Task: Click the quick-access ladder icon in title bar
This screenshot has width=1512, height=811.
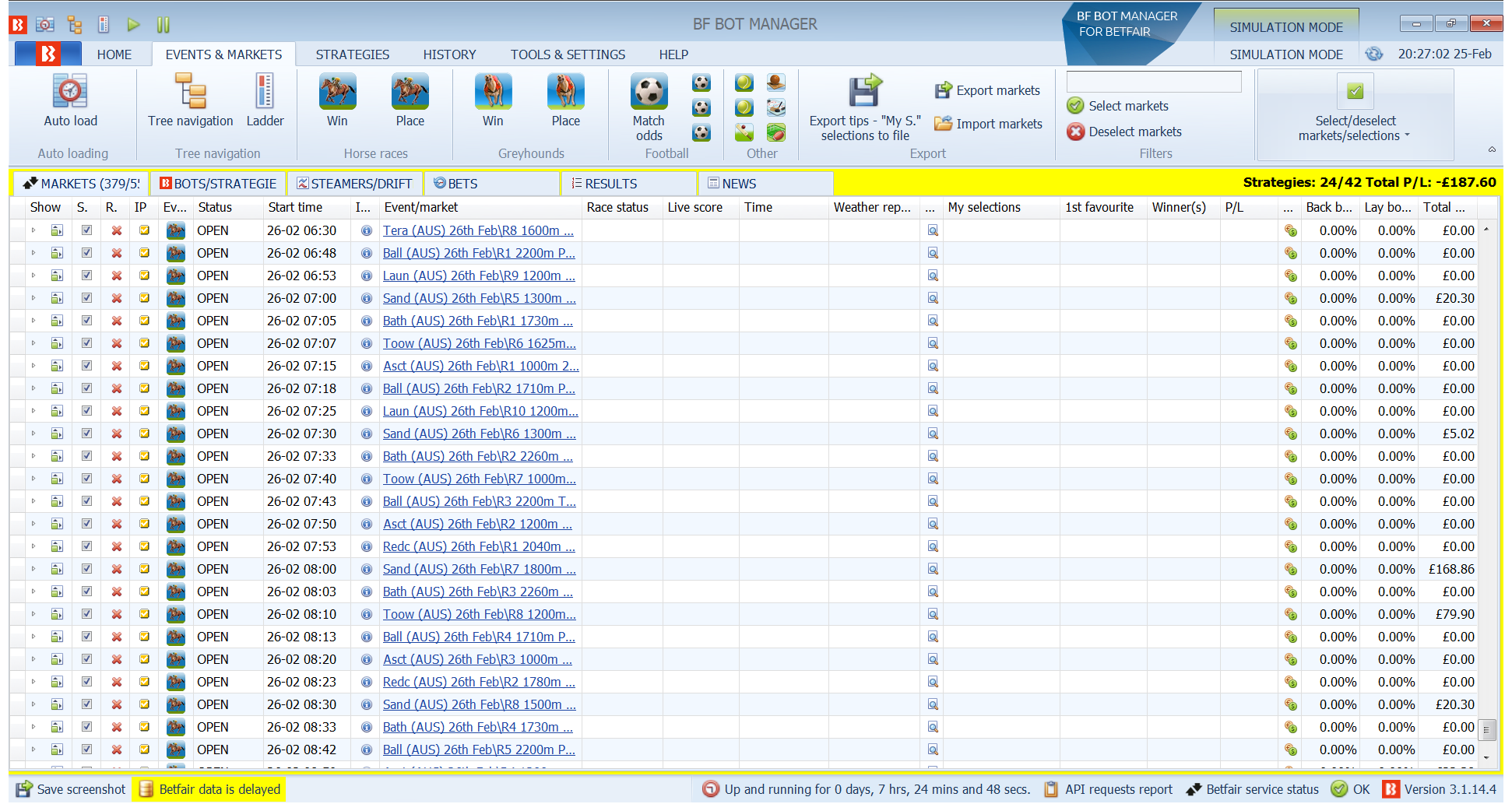Action: [104, 25]
